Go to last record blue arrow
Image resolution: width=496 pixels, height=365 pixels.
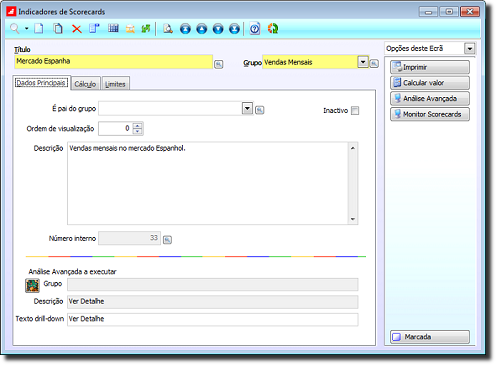click(x=234, y=29)
